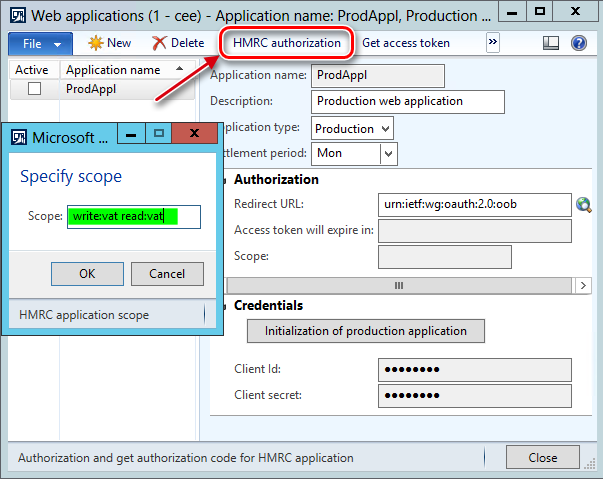This screenshot has height=479, width=603.
Task: Click the Delete toolbar button
Action: point(178,43)
